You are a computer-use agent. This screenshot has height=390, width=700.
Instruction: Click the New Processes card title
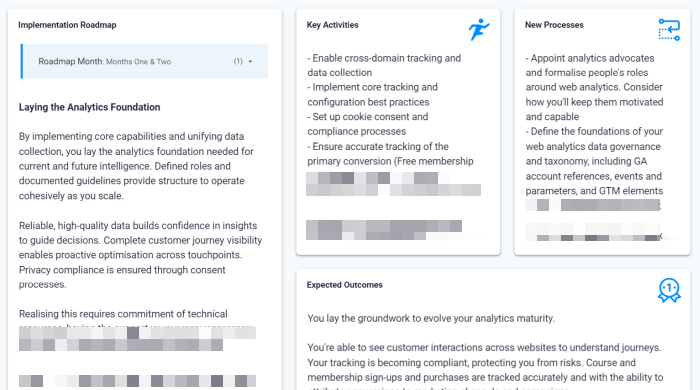click(x=554, y=25)
